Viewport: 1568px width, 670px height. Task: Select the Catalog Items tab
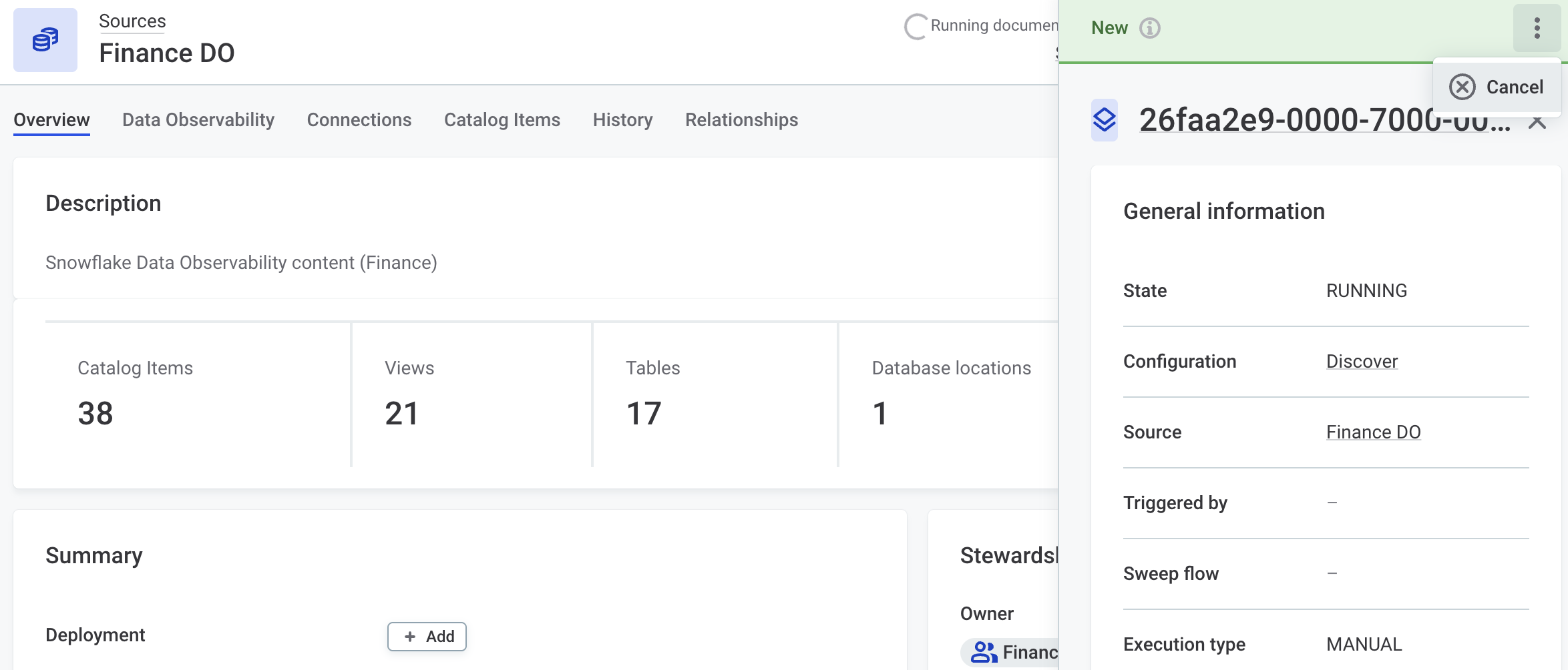[502, 120]
